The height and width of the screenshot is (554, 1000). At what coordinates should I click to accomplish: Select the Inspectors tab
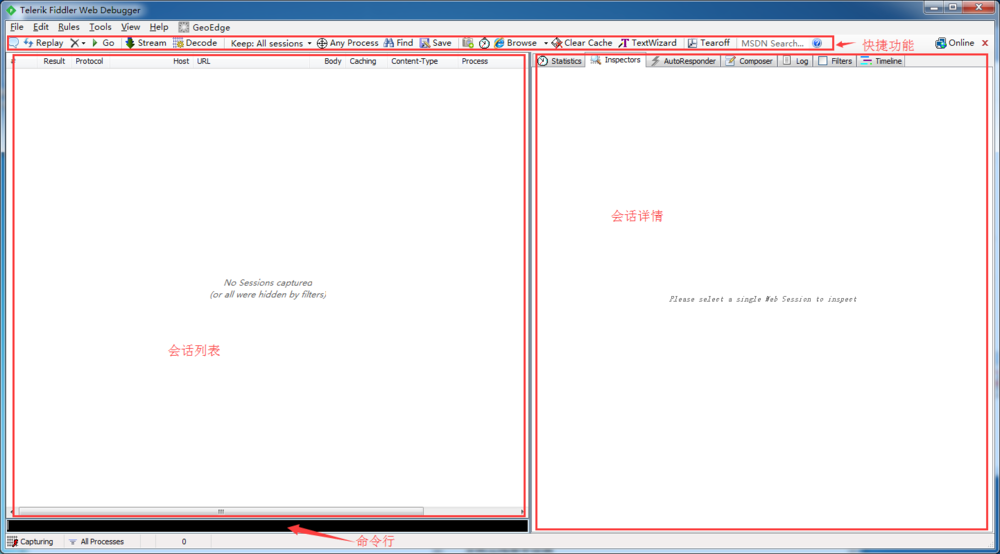(x=616, y=60)
